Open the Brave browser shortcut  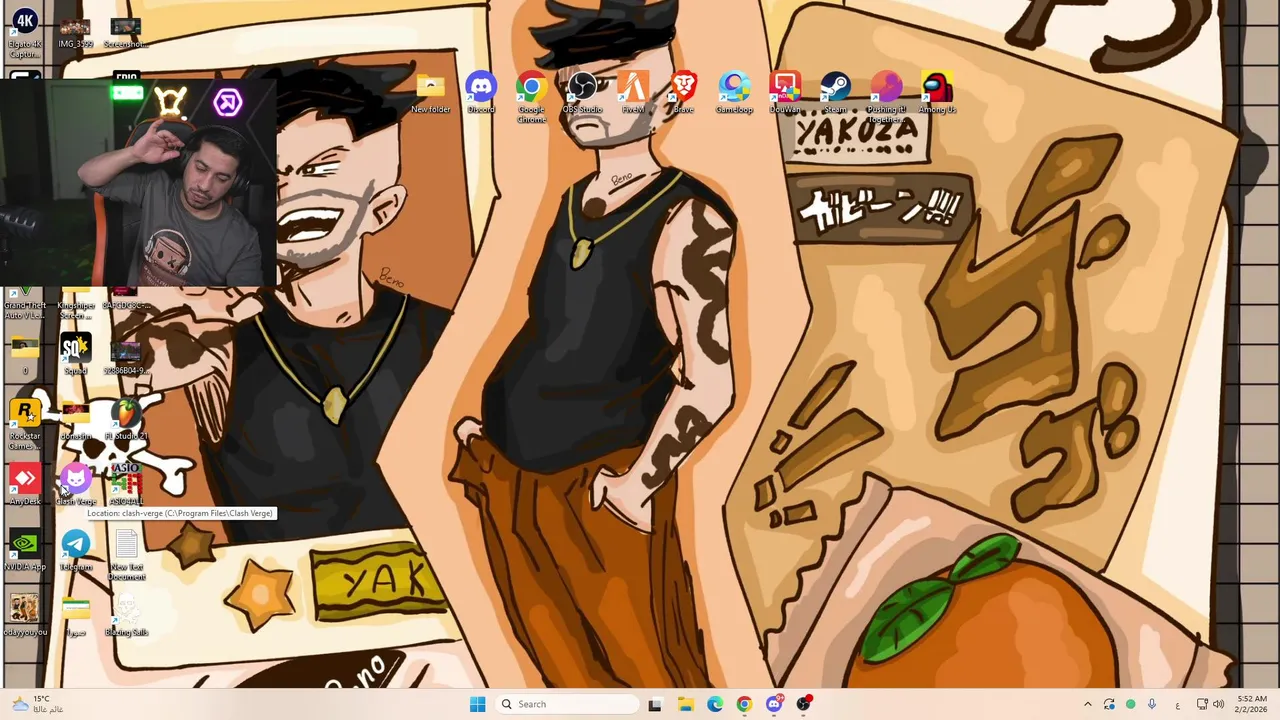point(684,94)
